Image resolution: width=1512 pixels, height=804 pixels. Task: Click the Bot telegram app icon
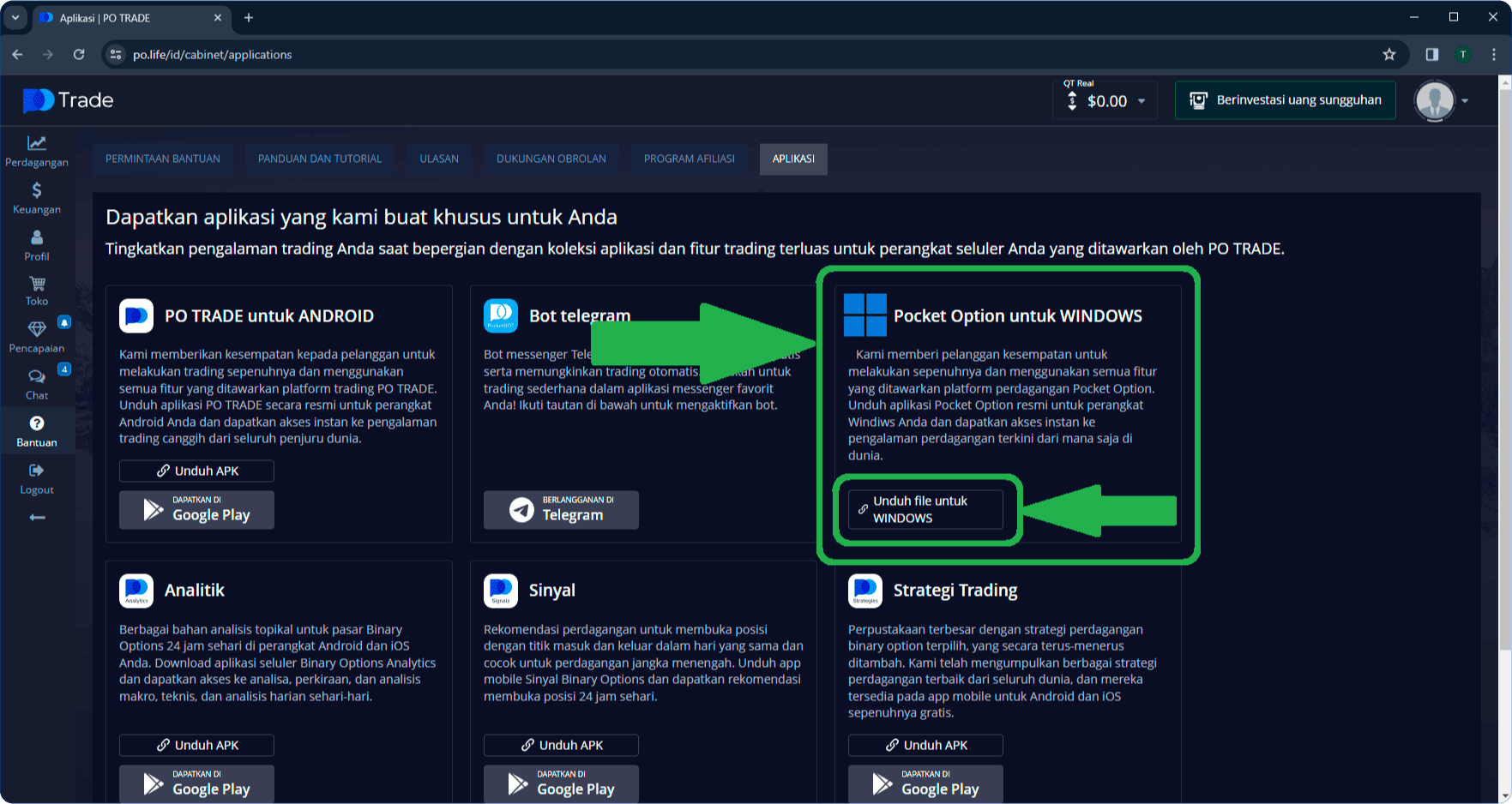tap(501, 315)
